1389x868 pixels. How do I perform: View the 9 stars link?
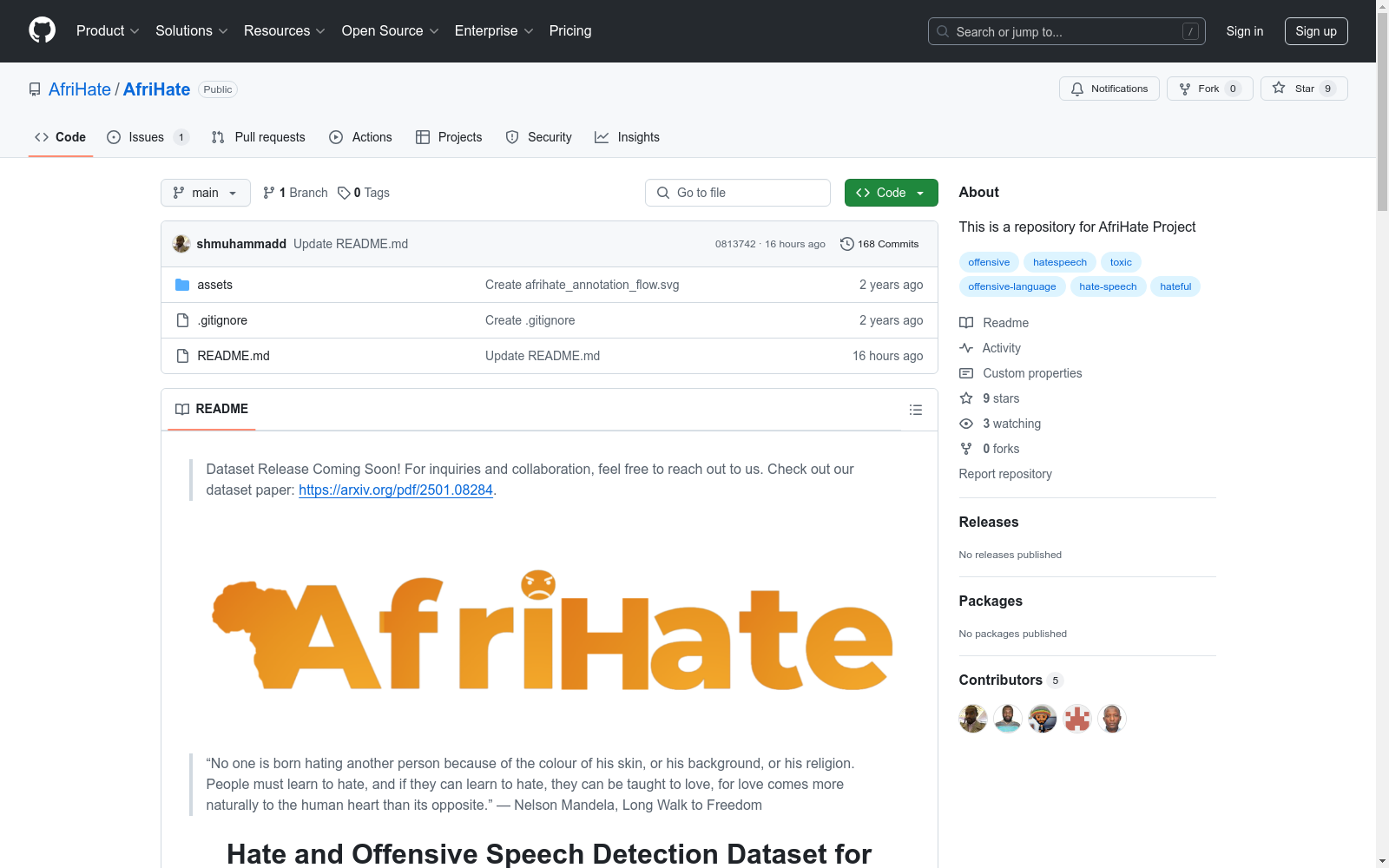pos(990,398)
